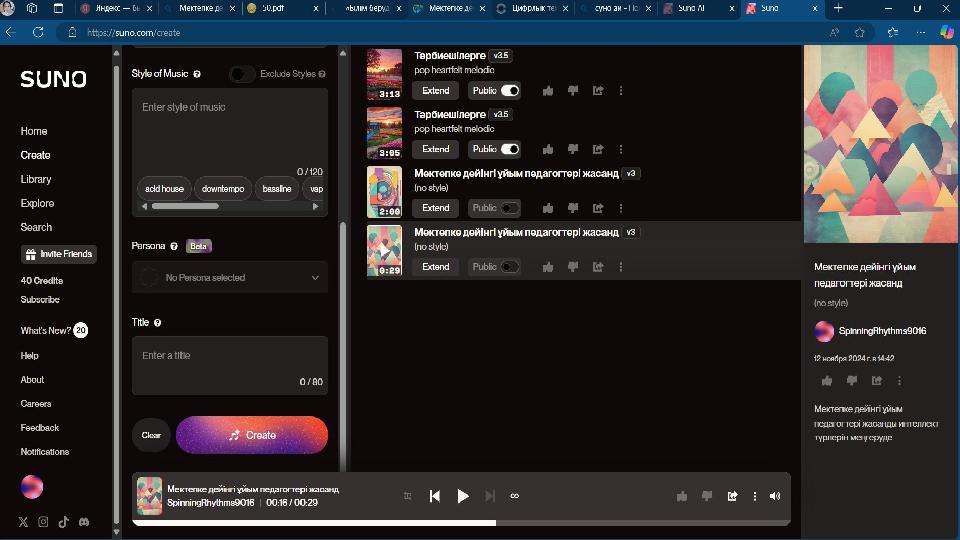Image resolution: width=960 pixels, height=540 pixels.
Task: Open the user avatar in sidebar
Action: tap(32, 487)
